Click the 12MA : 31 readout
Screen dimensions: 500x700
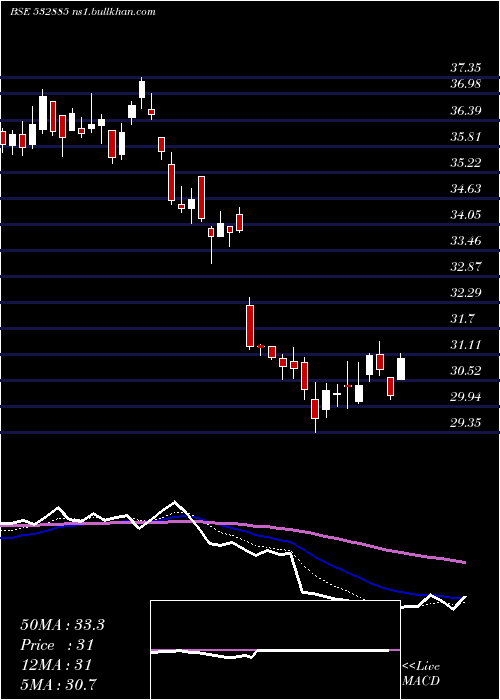click(x=56, y=665)
